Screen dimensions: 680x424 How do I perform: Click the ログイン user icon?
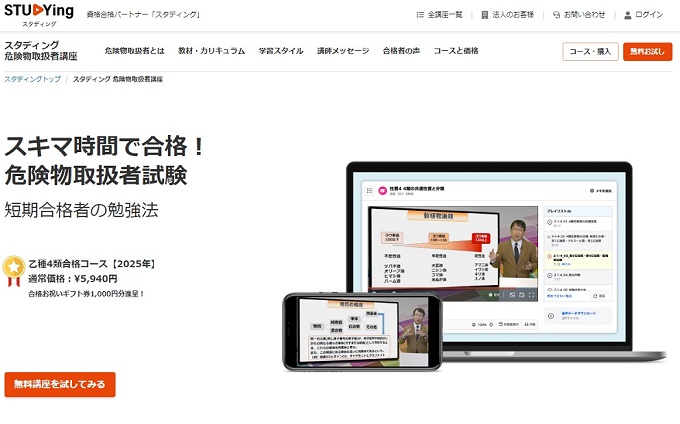[x=627, y=15]
